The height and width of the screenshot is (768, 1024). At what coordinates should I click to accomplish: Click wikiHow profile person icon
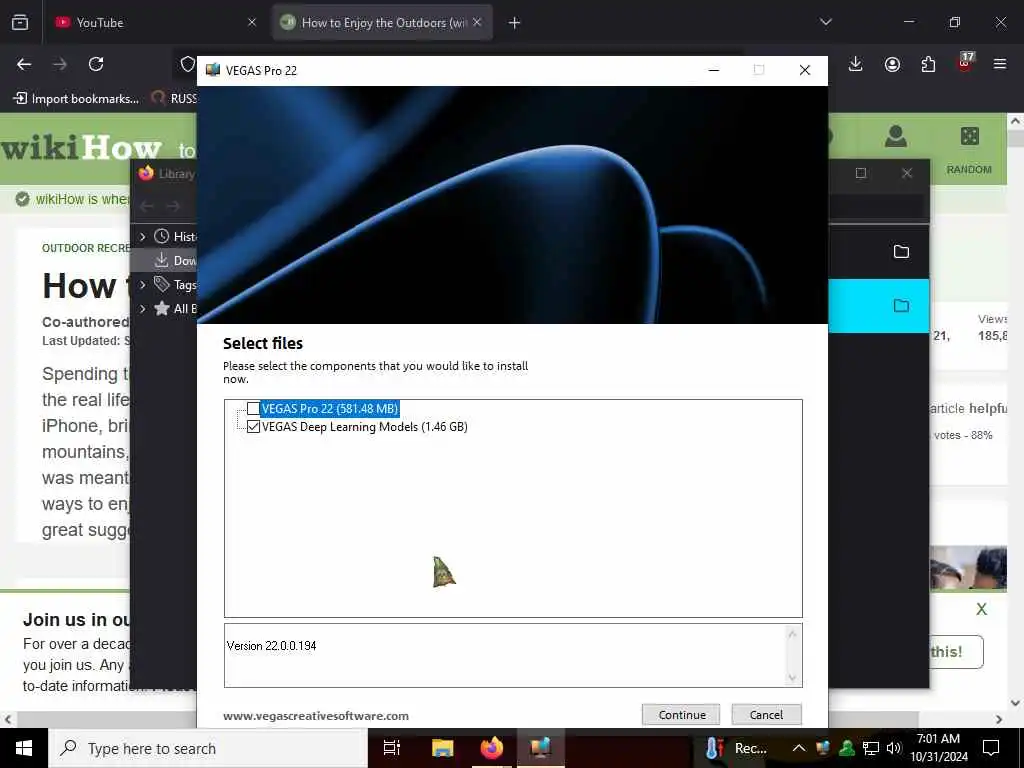click(896, 136)
